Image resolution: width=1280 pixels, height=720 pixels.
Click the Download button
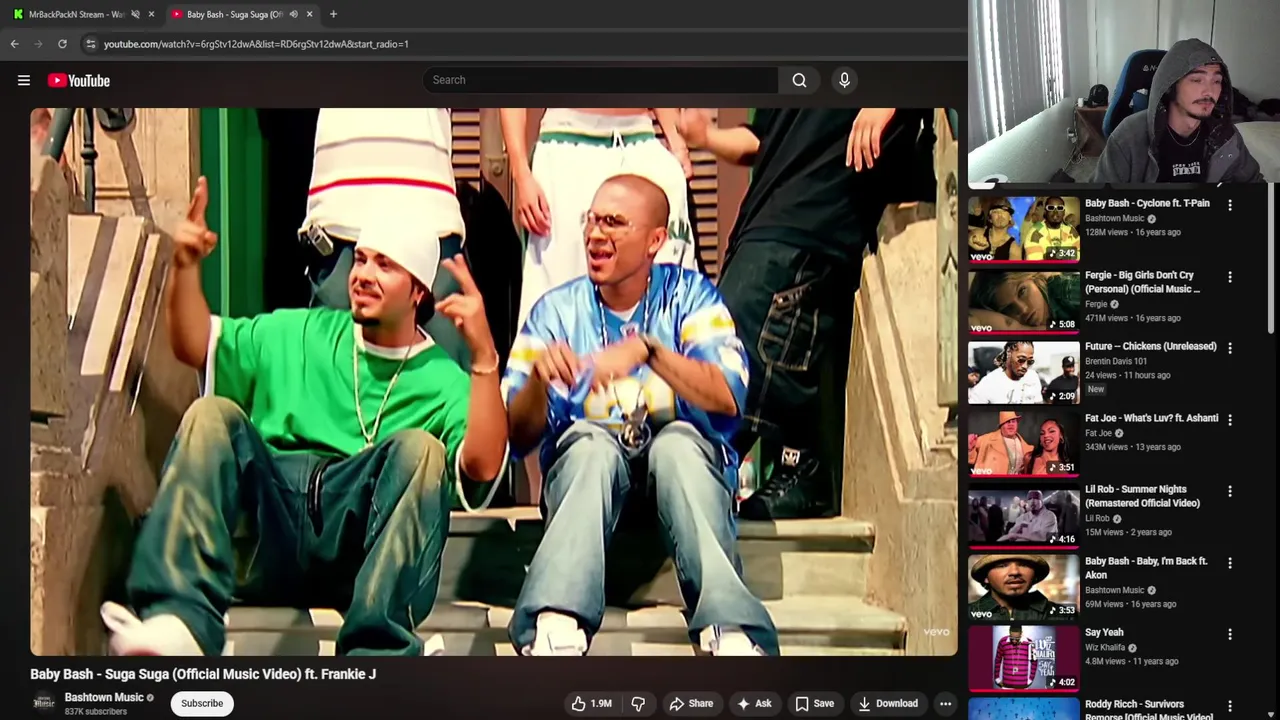coord(888,703)
